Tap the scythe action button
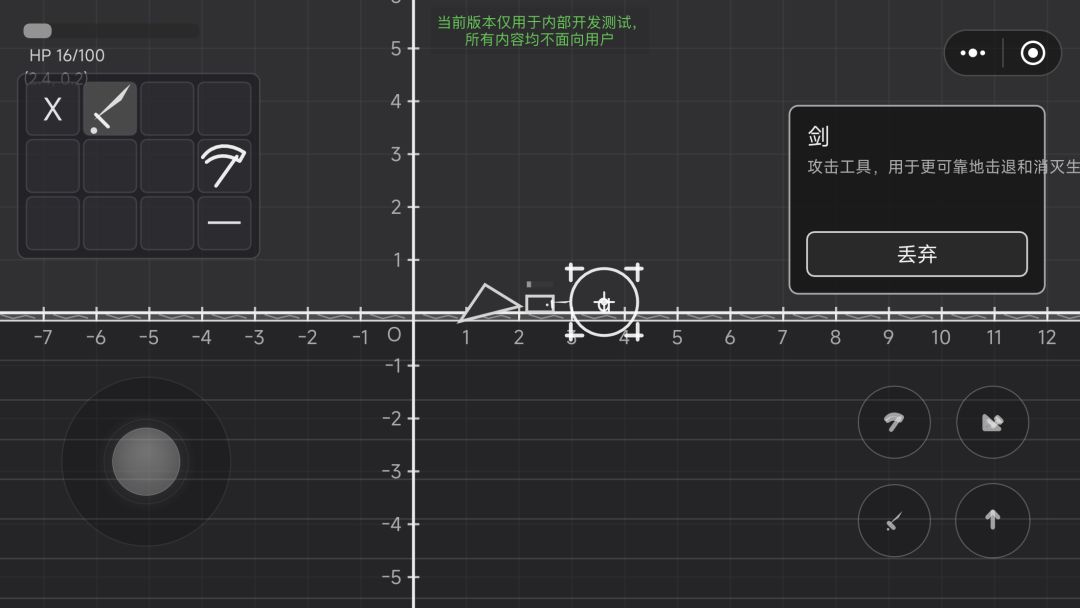Screen dimensions: 1080x608 894,422
